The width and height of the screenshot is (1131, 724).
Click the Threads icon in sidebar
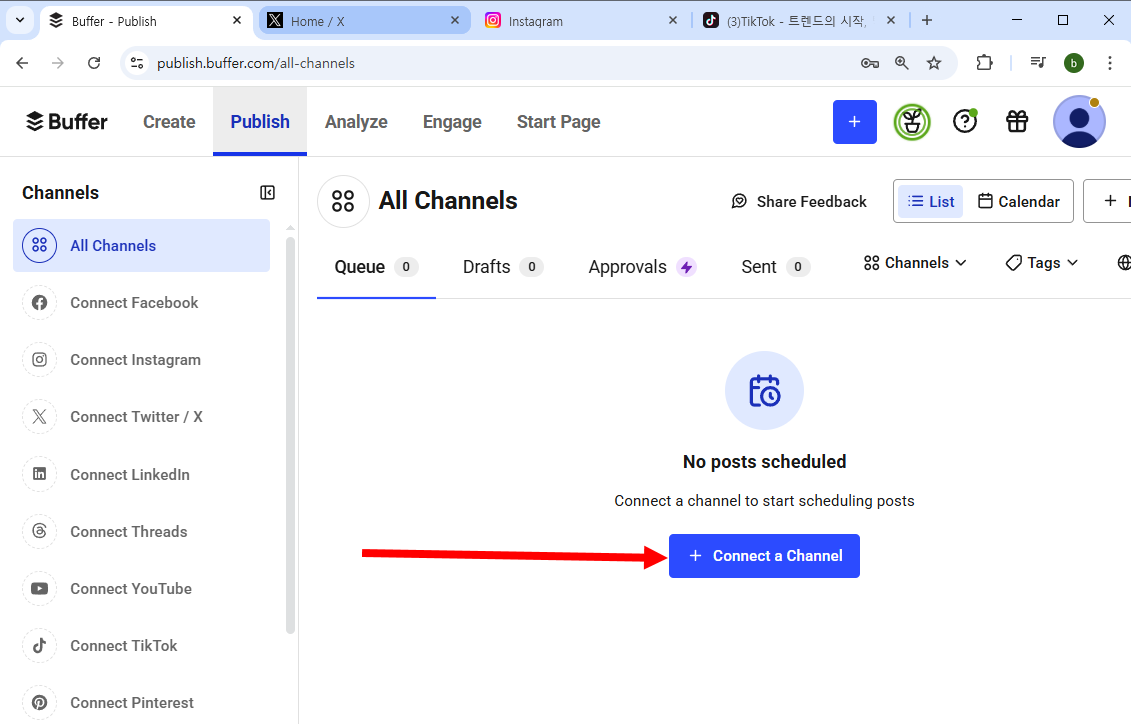click(x=40, y=531)
